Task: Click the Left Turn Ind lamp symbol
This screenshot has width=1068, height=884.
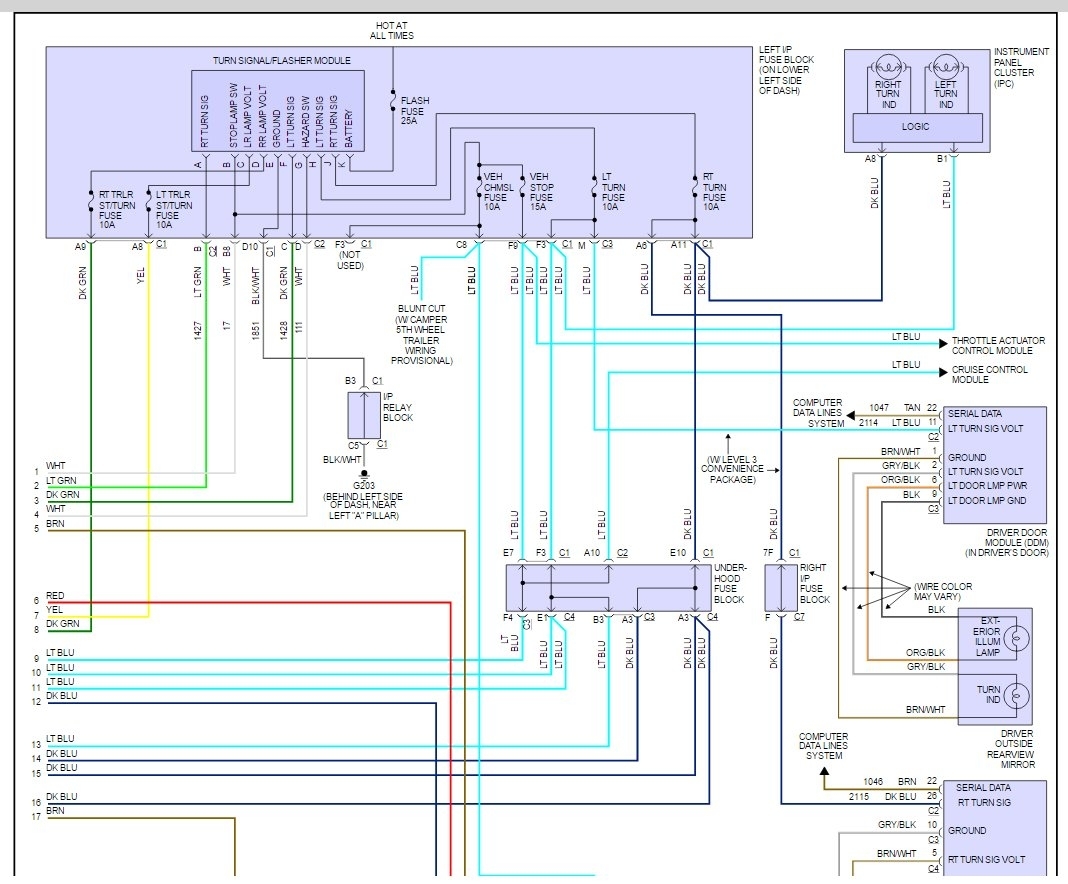Action: [945, 66]
